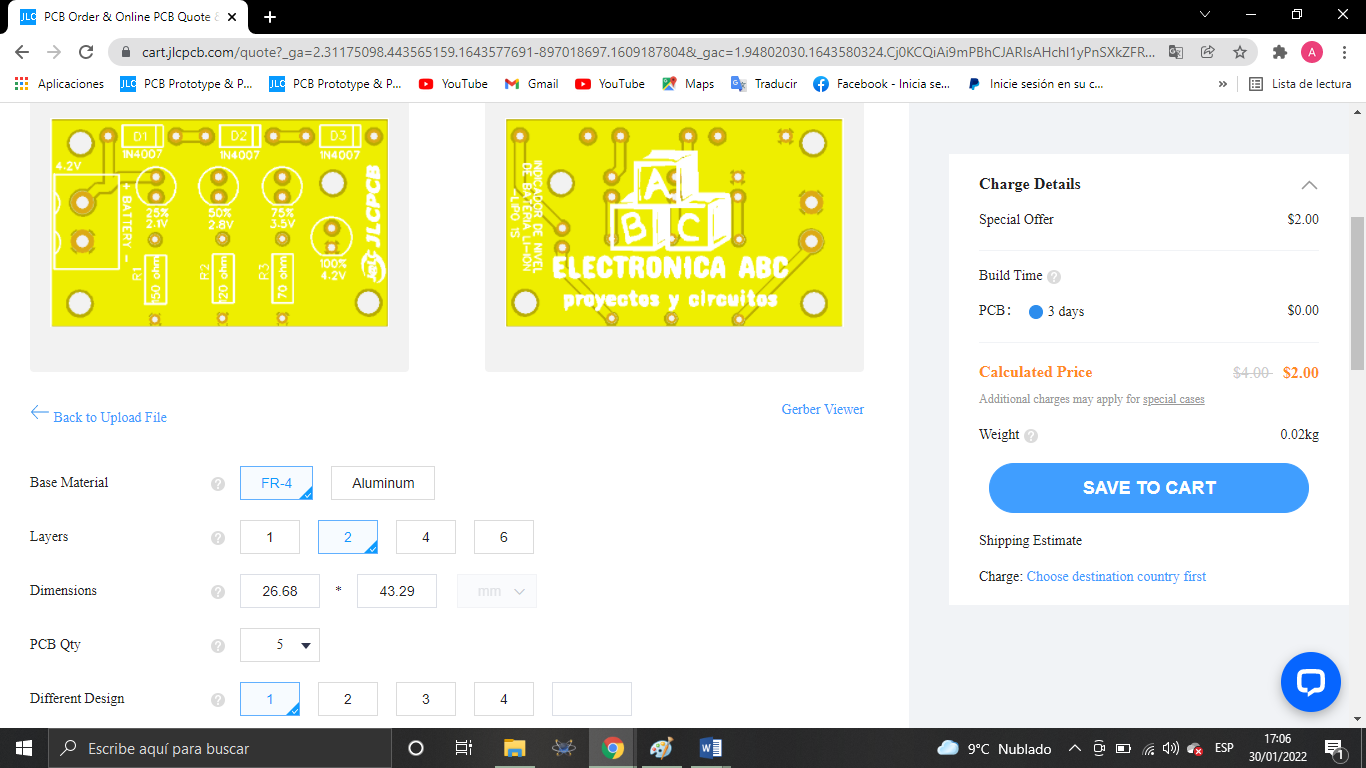The image size is (1366, 768).
Task: Open Word from the taskbar
Action: pos(711,748)
